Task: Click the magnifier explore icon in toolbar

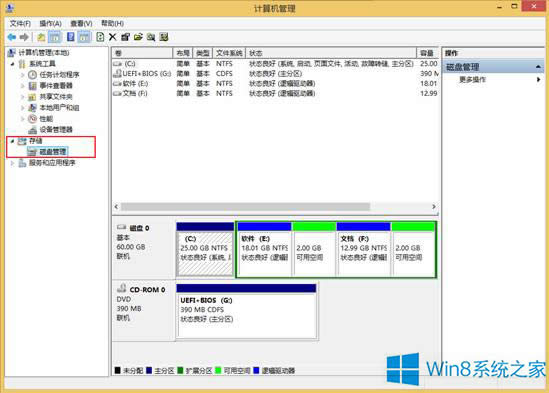Action: click(x=151, y=37)
